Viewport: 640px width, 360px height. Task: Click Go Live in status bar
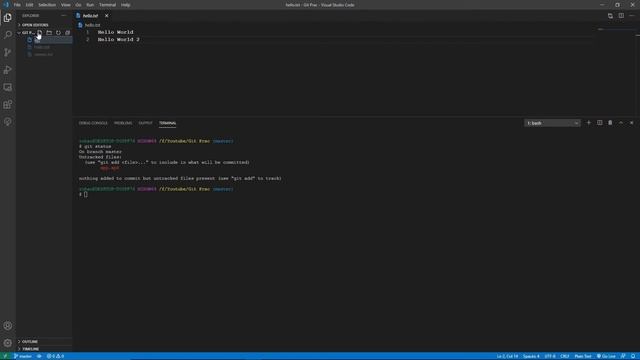tap(606, 356)
